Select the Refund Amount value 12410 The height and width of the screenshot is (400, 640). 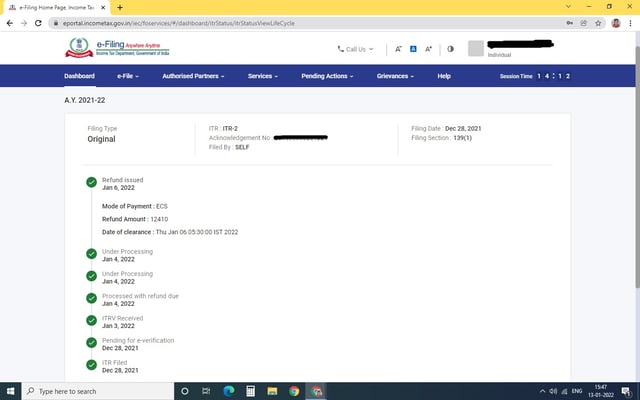pyautogui.click(x=159, y=219)
